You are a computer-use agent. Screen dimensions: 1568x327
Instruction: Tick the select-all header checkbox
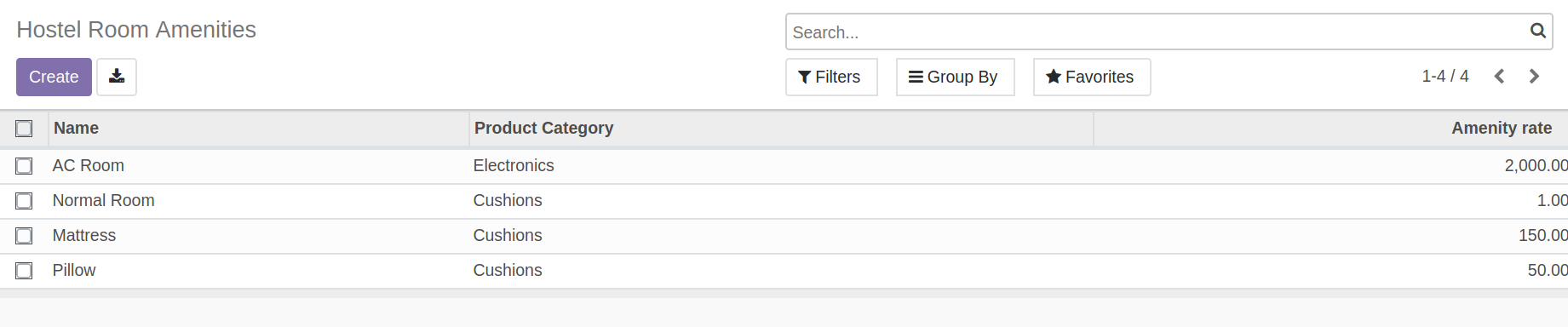point(24,129)
